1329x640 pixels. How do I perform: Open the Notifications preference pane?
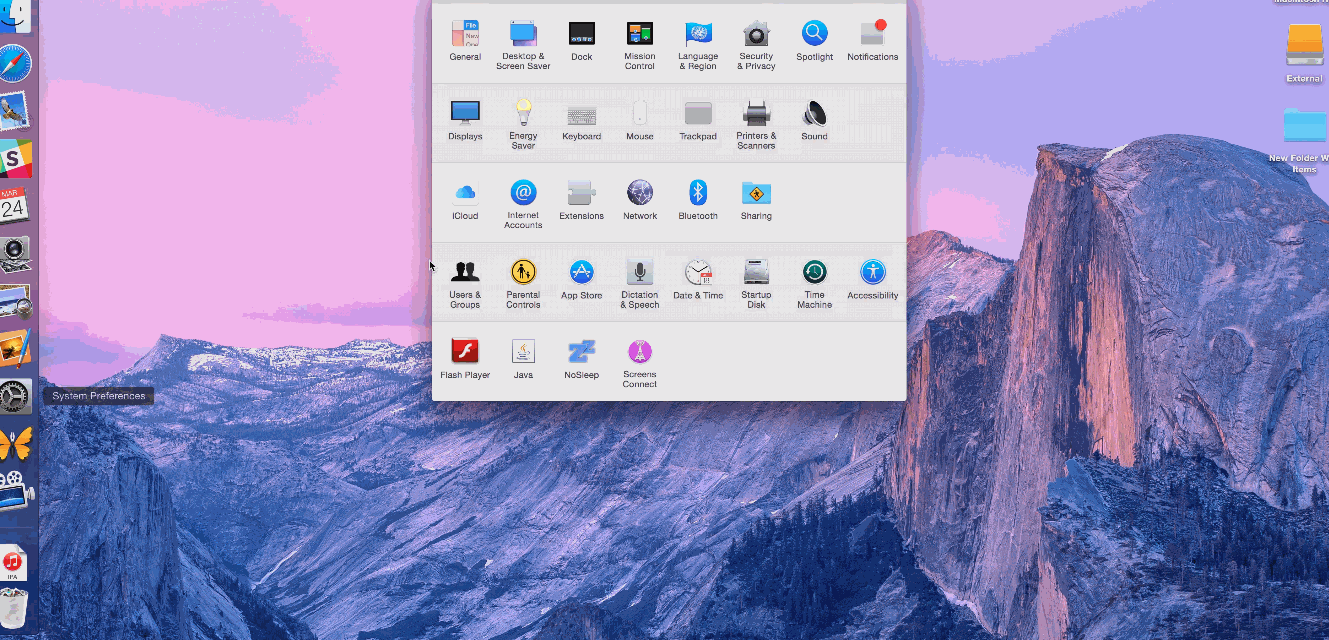click(873, 41)
